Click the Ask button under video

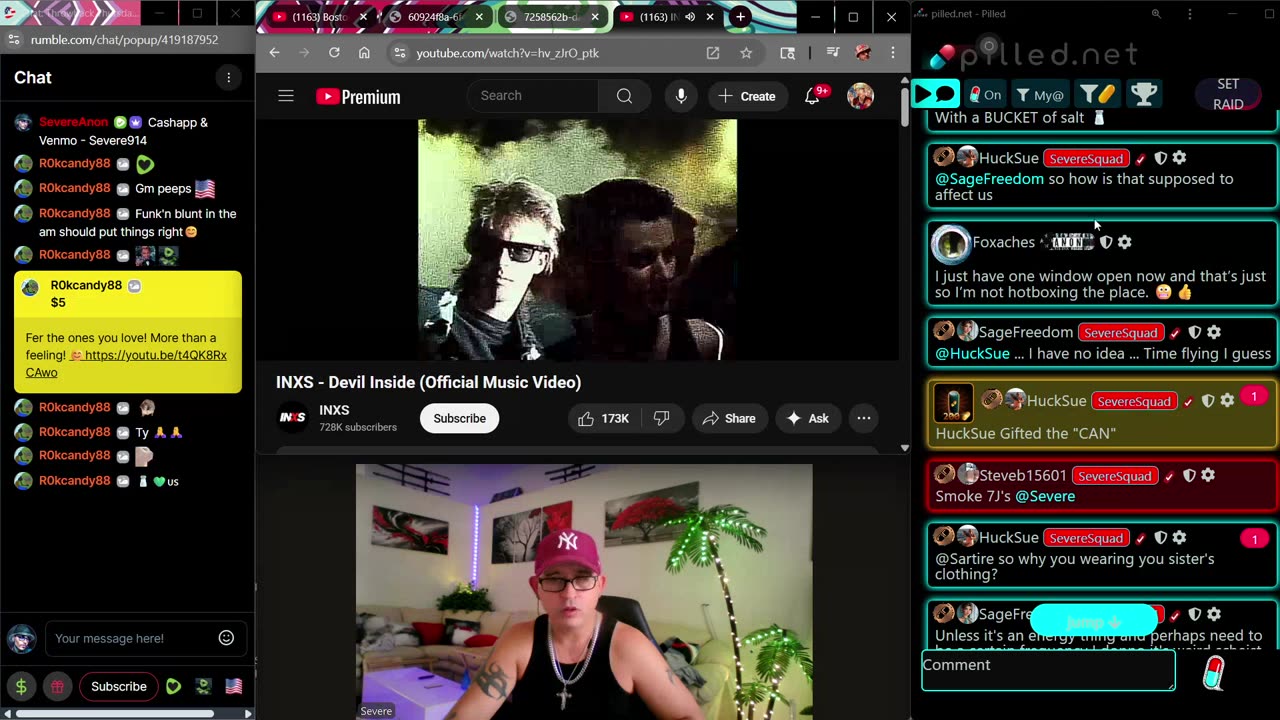click(x=808, y=418)
